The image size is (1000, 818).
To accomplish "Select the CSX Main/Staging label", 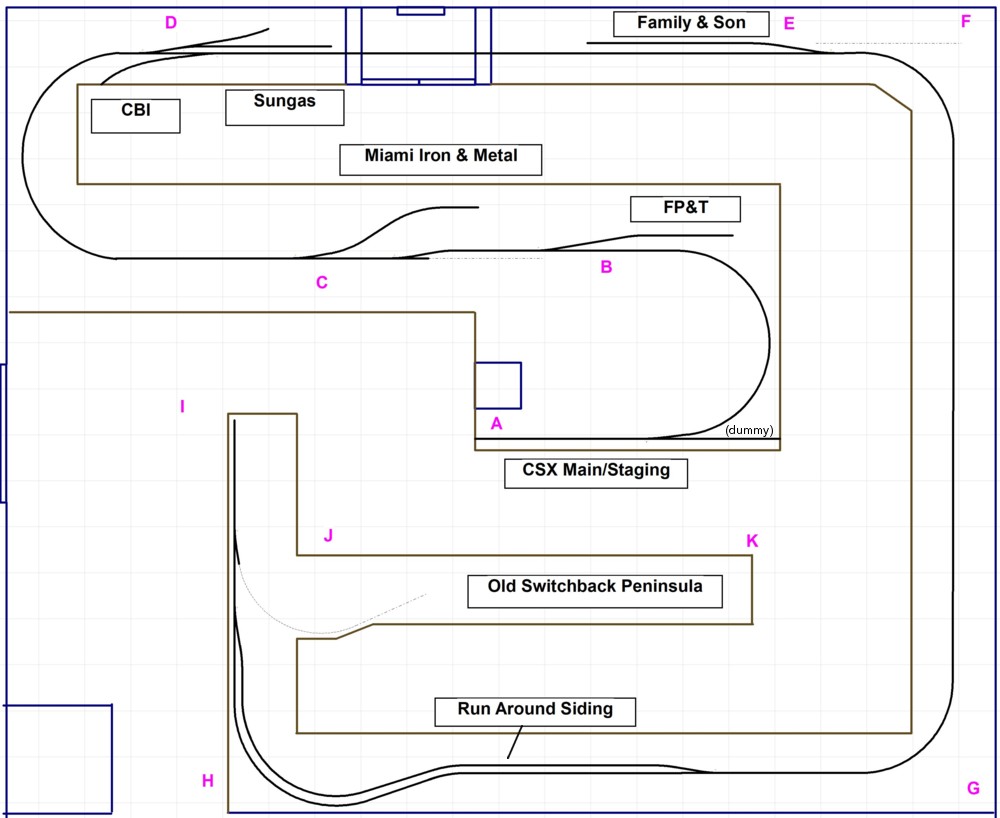I will click(596, 473).
